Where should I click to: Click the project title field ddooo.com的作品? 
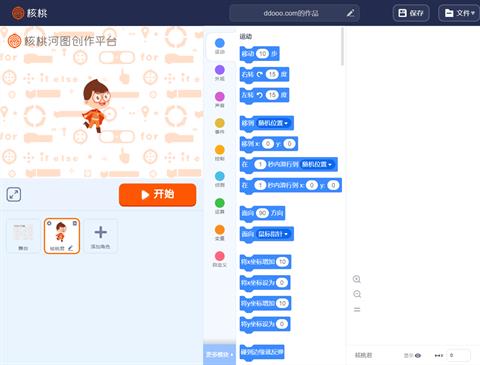tap(294, 13)
